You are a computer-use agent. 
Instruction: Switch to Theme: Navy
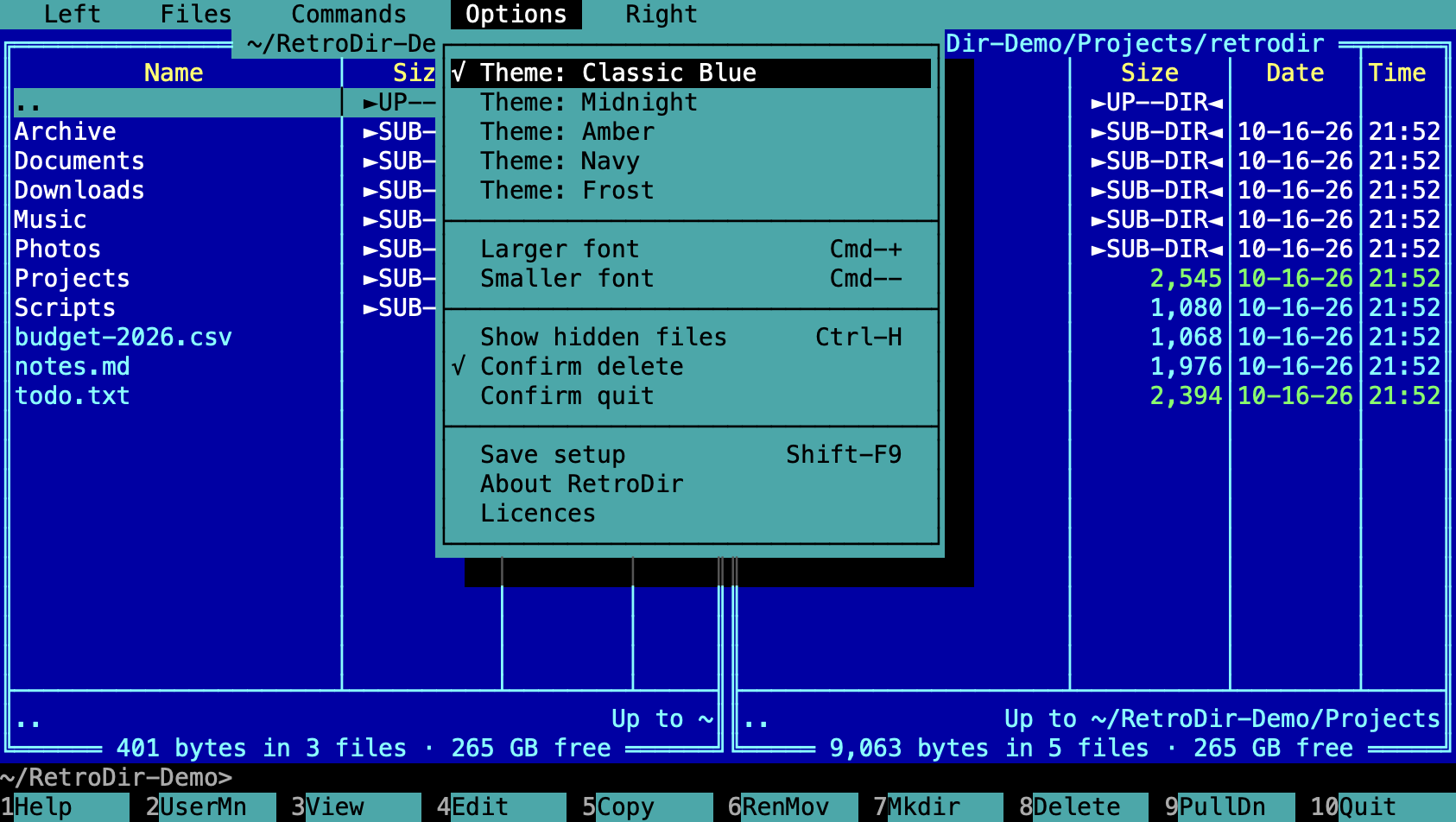tap(691, 161)
